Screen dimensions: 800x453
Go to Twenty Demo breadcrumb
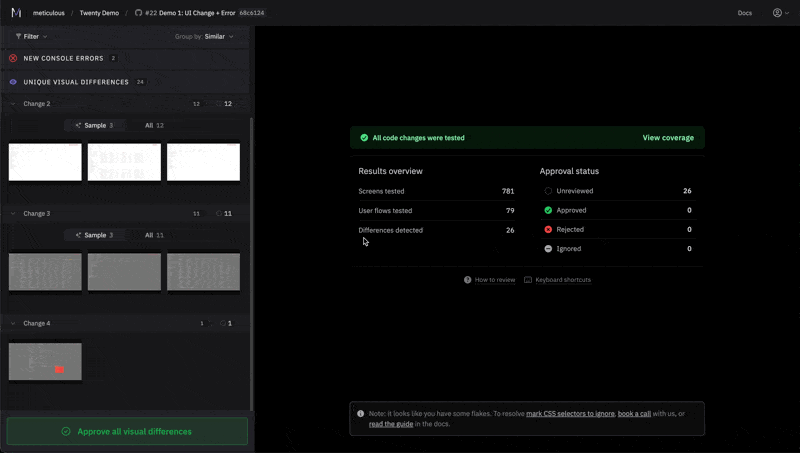tap(99, 13)
